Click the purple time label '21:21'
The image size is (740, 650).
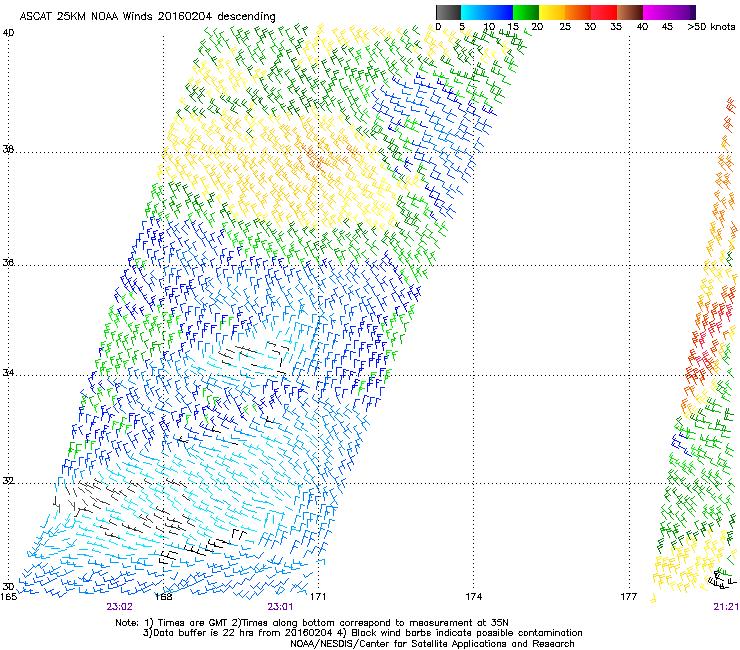726,607
